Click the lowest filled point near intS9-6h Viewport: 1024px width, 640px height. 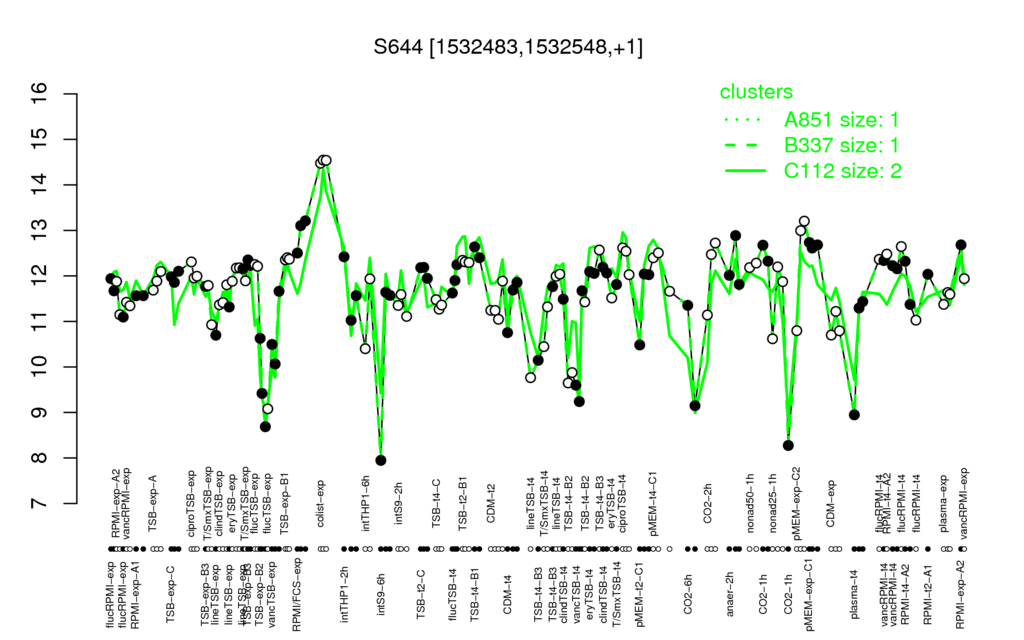pos(381,460)
